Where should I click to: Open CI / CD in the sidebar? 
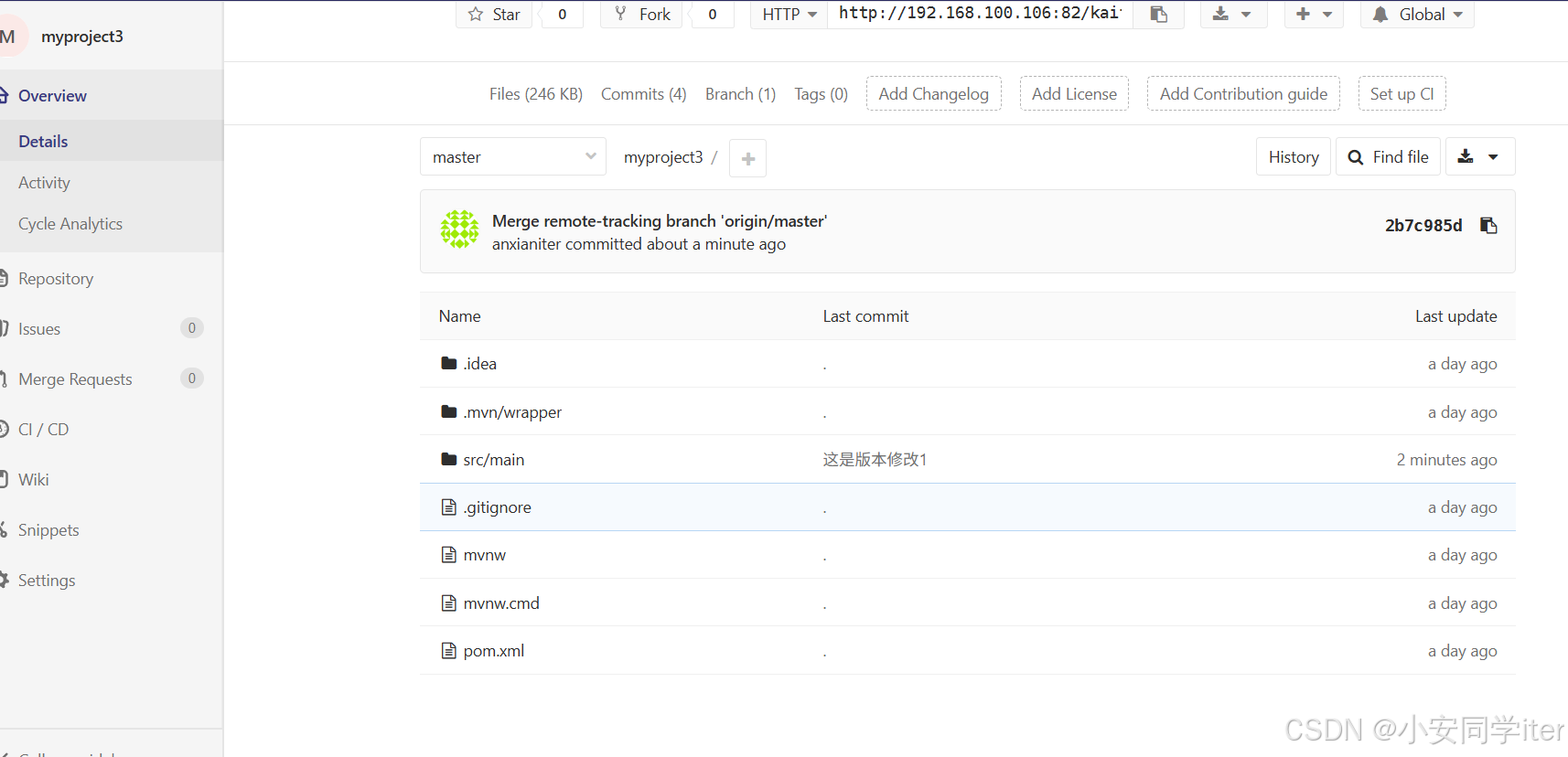pyautogui.click(x=43, y=430)
